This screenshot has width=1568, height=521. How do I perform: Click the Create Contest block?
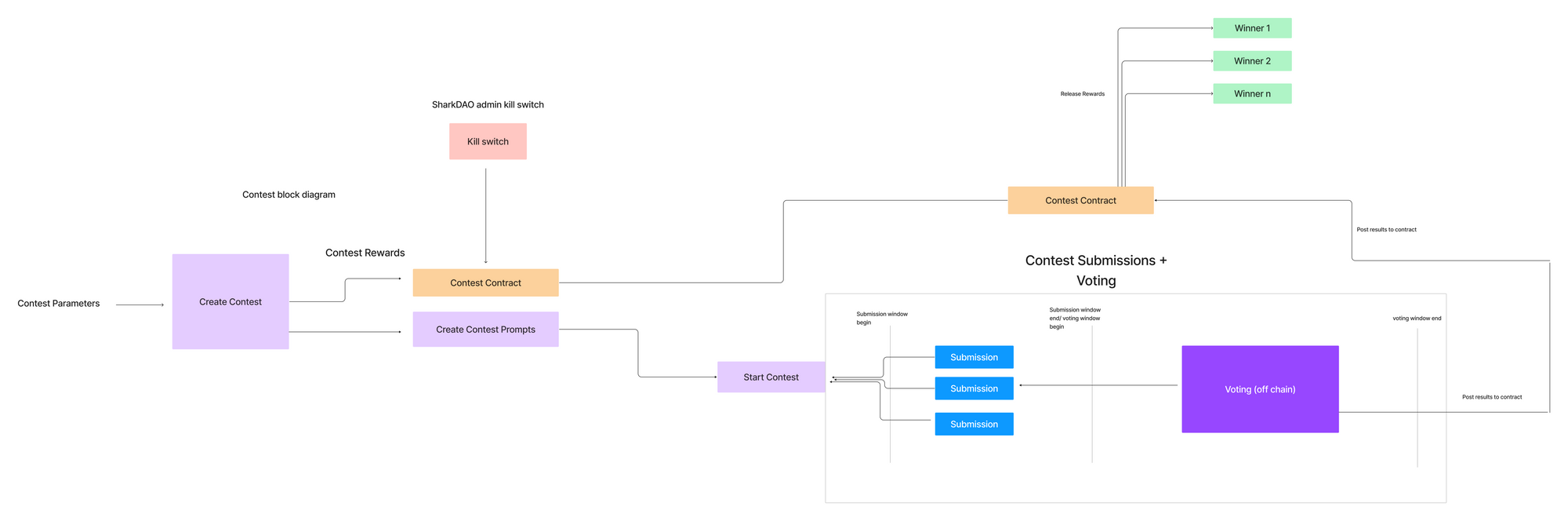[x=230, y=301]
